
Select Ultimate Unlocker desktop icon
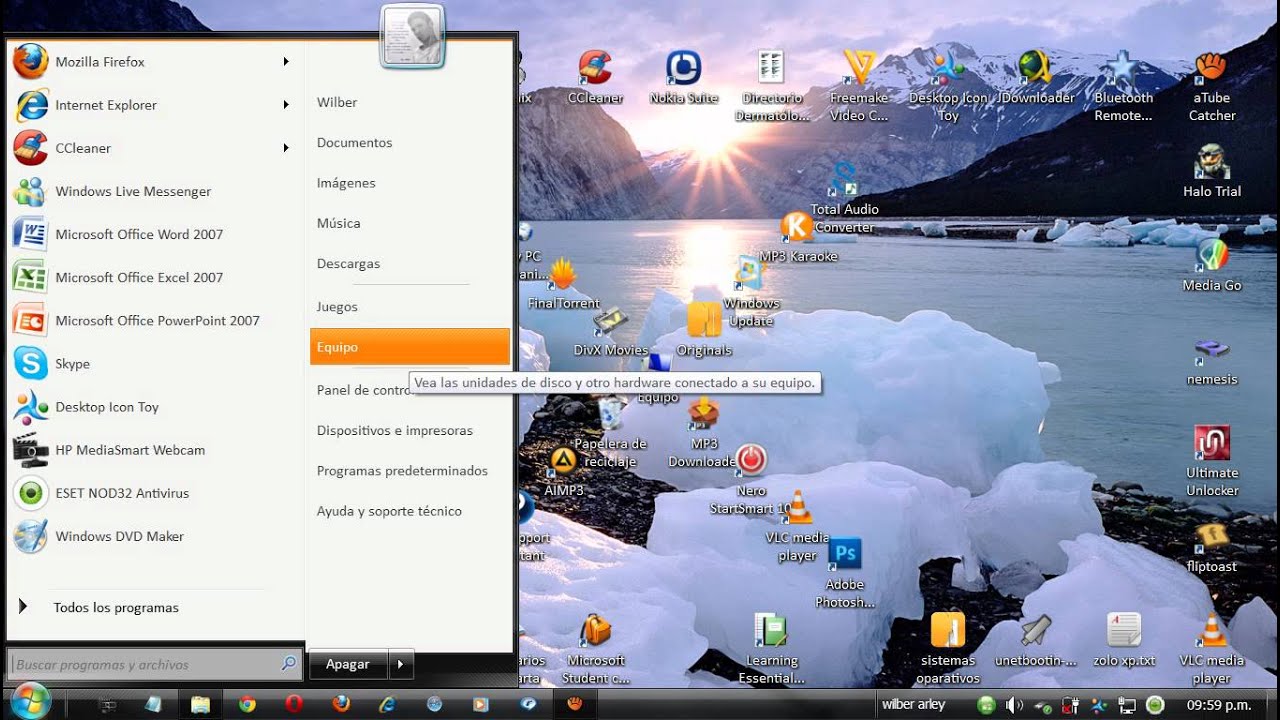pos(1212,461)
